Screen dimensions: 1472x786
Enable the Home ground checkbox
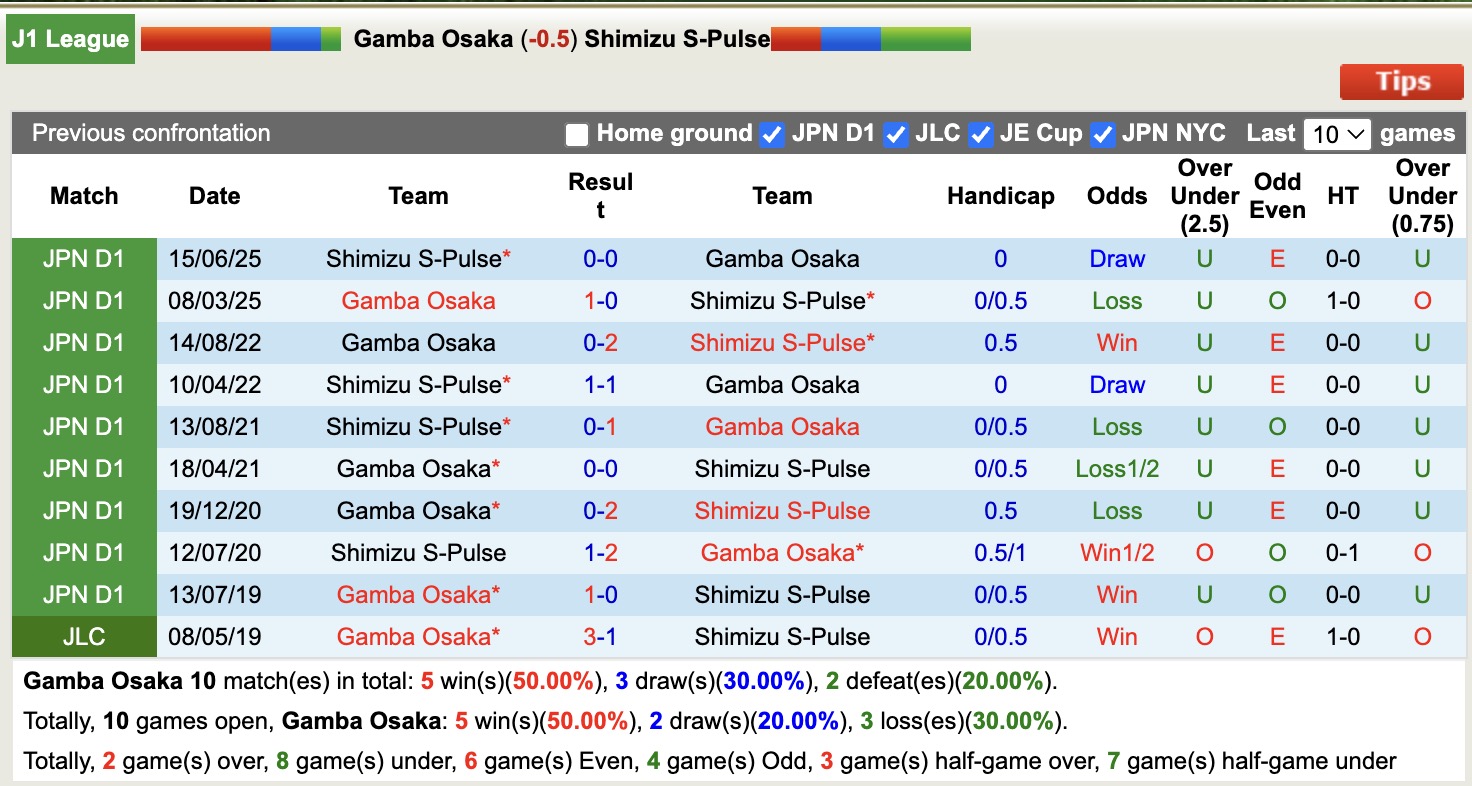tap(577, 133)
